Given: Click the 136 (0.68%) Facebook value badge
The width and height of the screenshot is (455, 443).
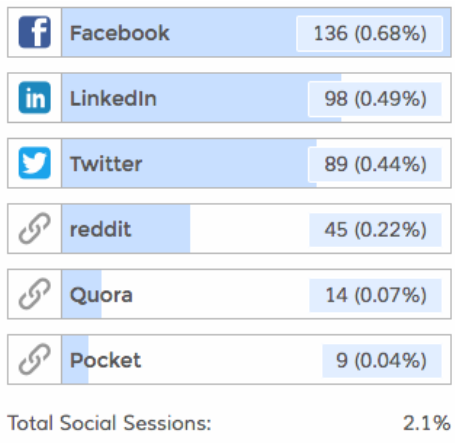Looking at the screenshot, I should [x=370, y=33].
